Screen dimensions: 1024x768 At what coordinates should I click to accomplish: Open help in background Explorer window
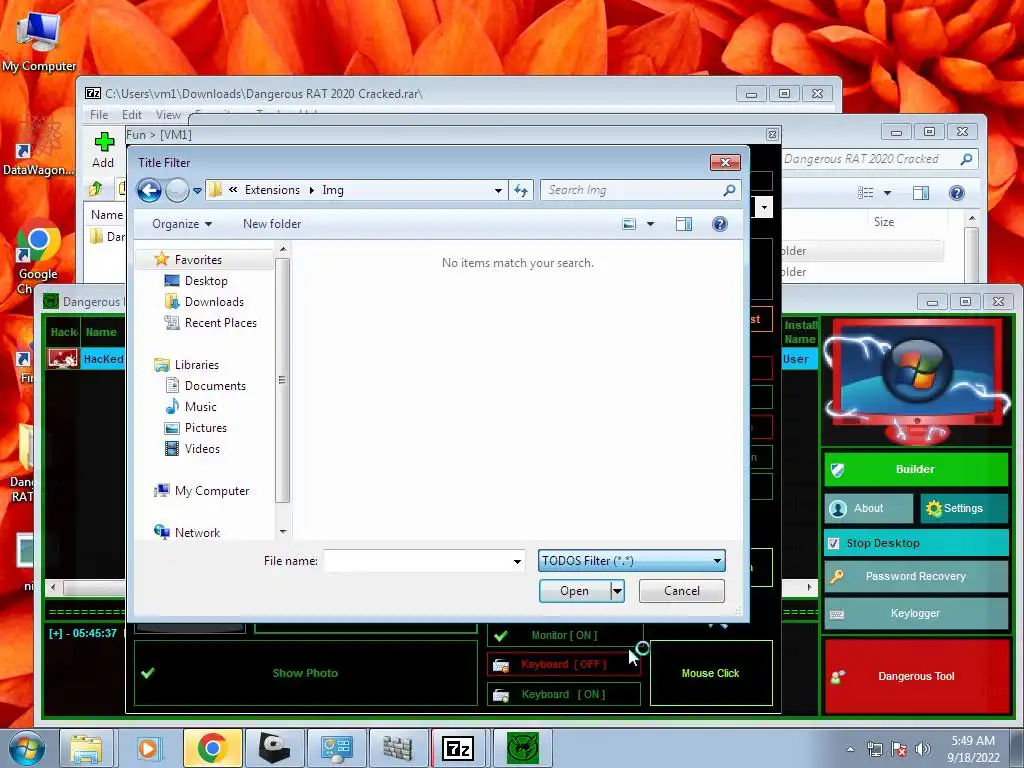tap(957, 193)
